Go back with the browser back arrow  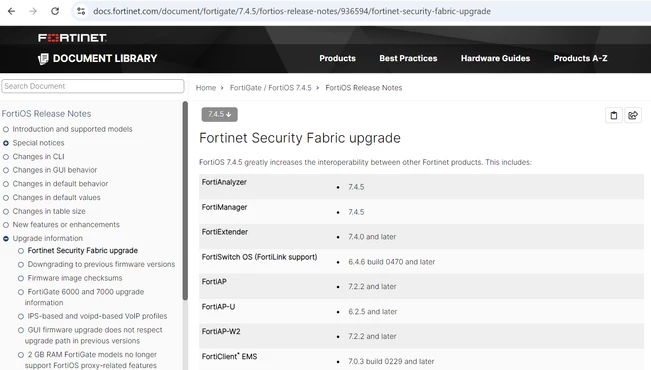click(12, 11)
